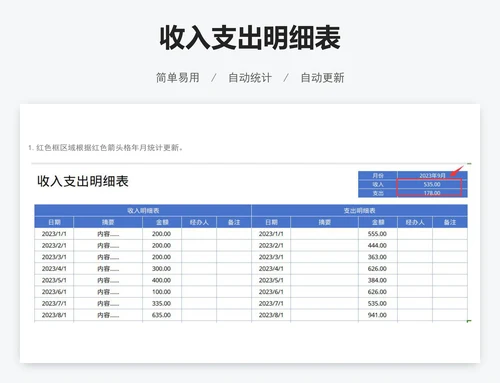The image size is (500, 383).
Task: Select the income table date 2023/1/1
Action: (54, 234)
